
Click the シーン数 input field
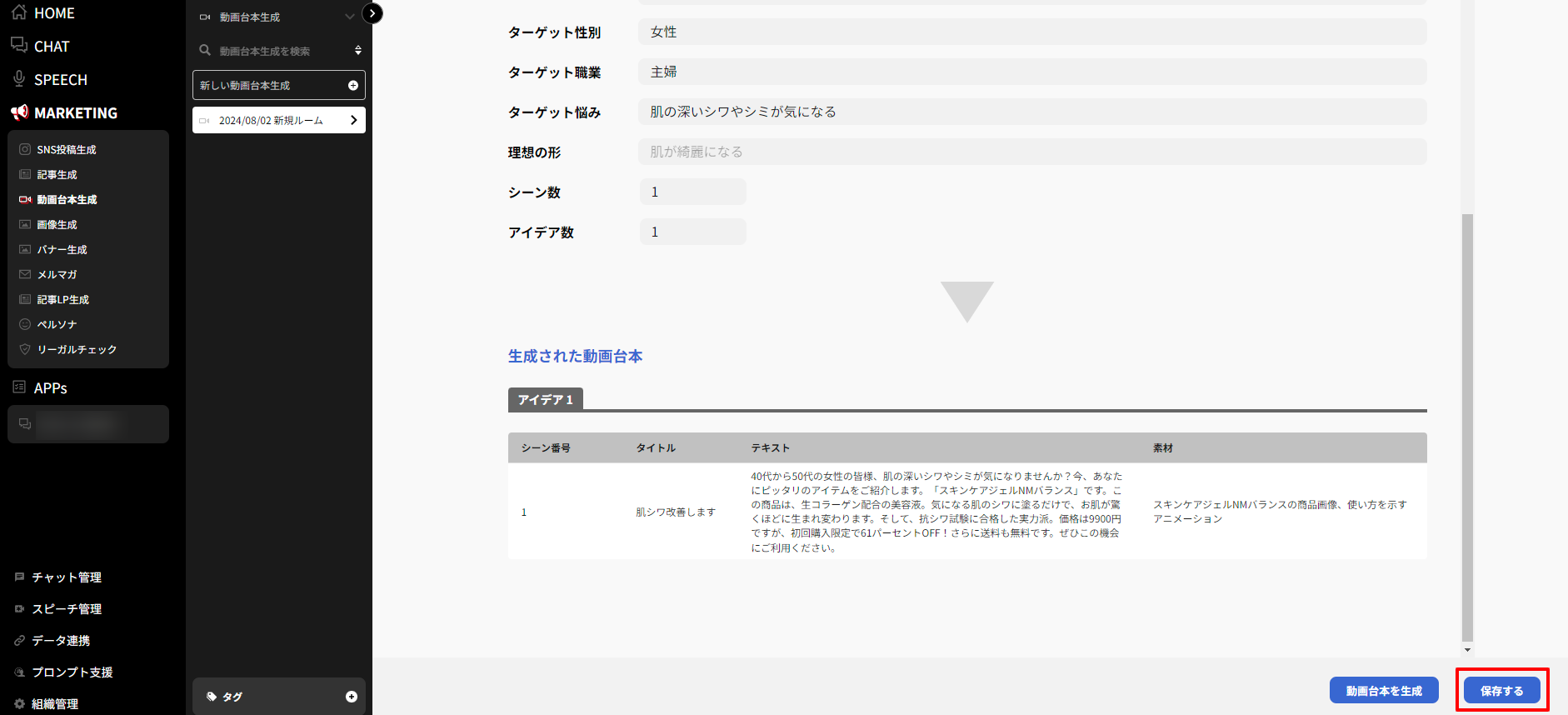click(x=692, y=192)
